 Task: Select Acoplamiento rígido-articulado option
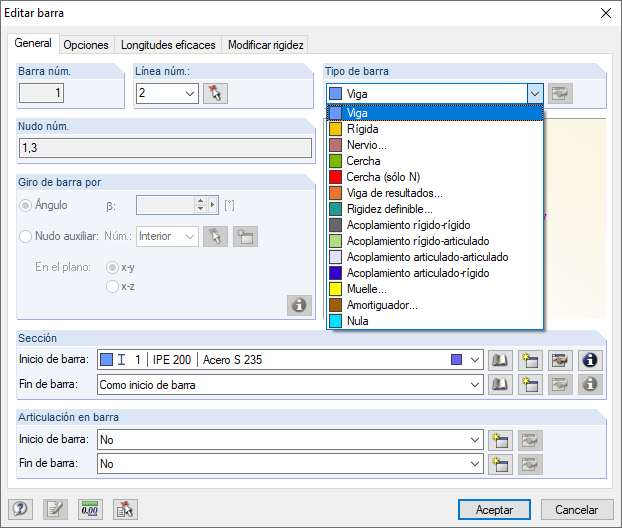(435, 241)
